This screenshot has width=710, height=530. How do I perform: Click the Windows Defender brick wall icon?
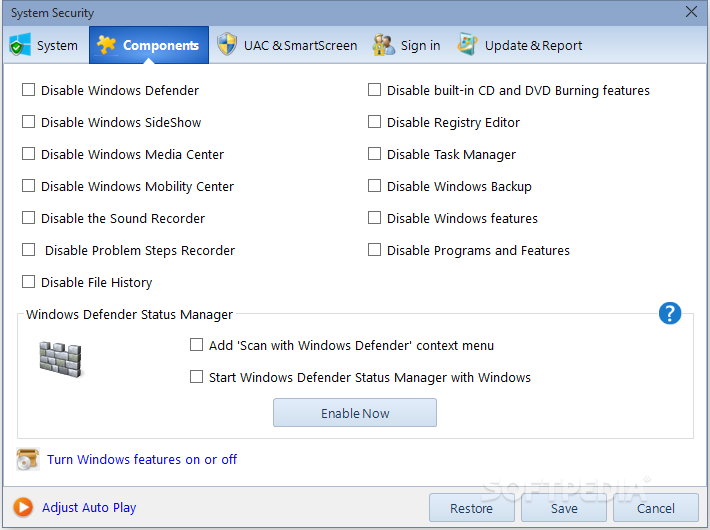pos(61,360)
